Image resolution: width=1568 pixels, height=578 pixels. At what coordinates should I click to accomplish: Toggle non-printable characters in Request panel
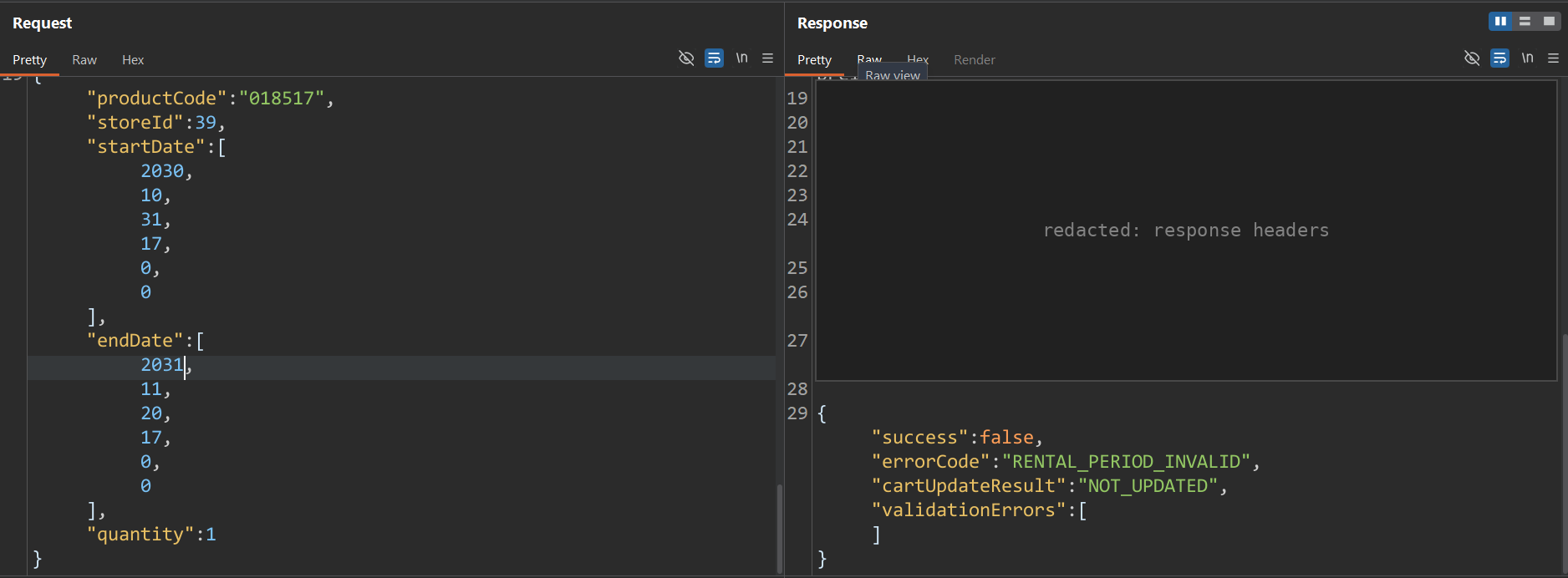point(686,58)
